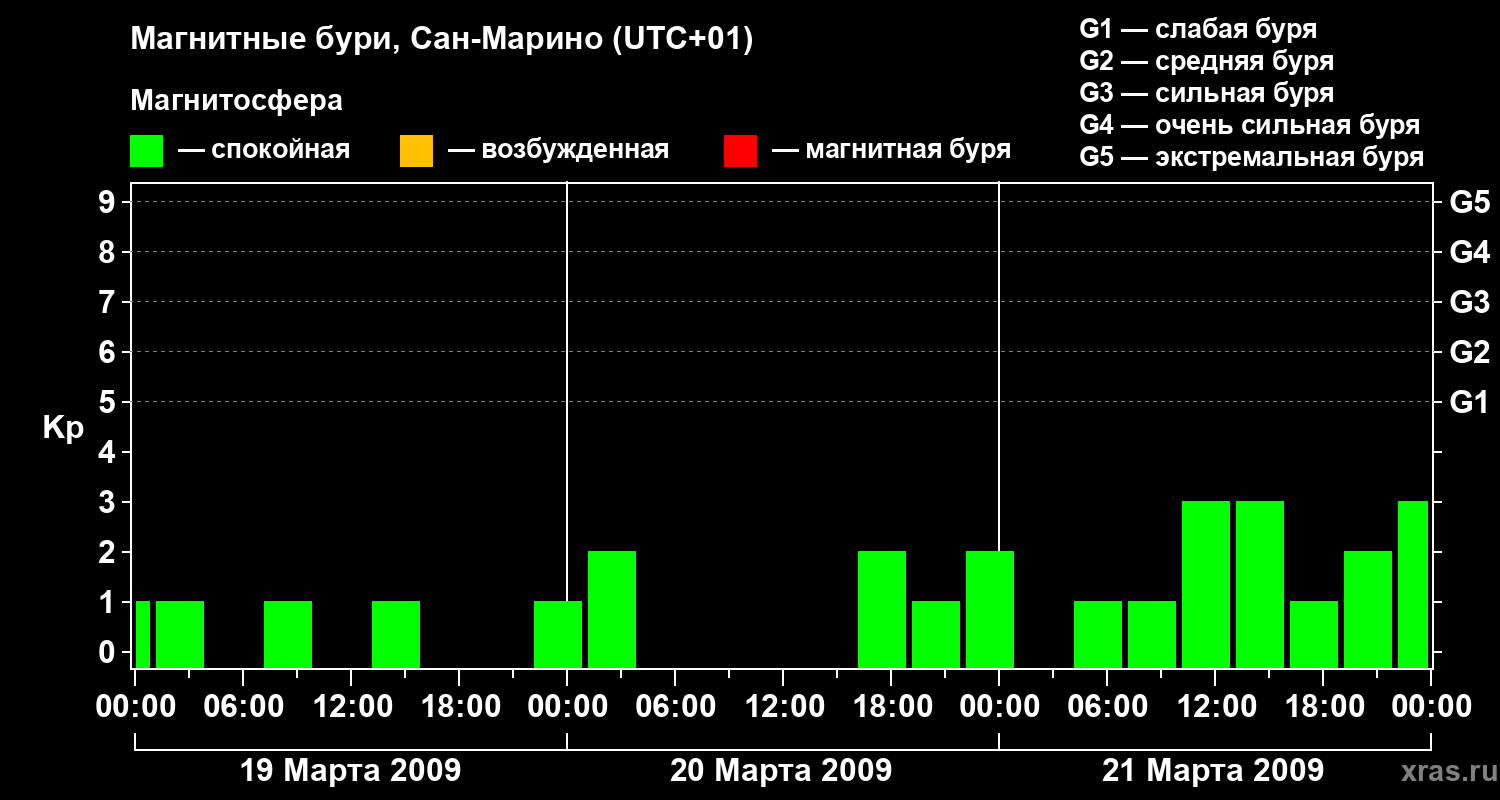Click the bar crossing midnight into 20 Марта
Image resolution: width=1500 pixels, height=800 pixels.
tap(558, 634)
